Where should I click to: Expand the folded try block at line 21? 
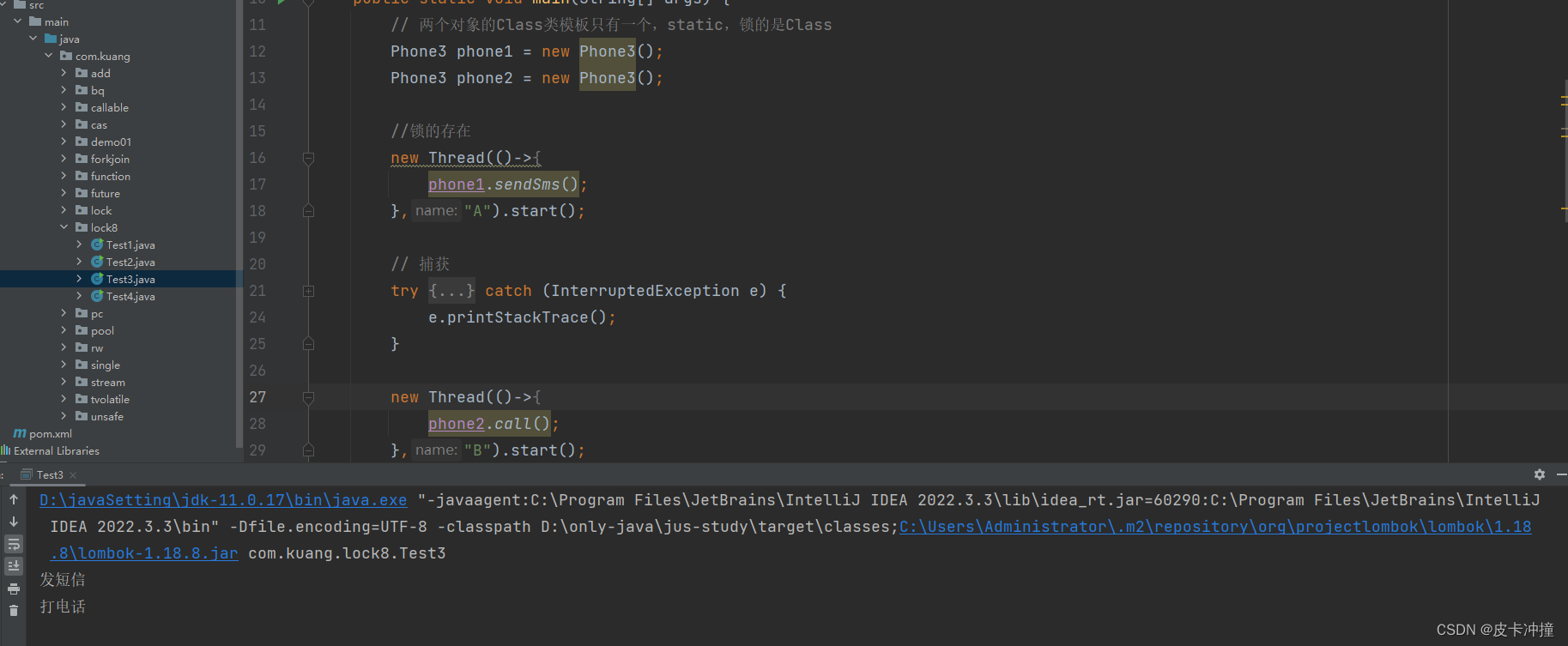[x=308, y=291]
